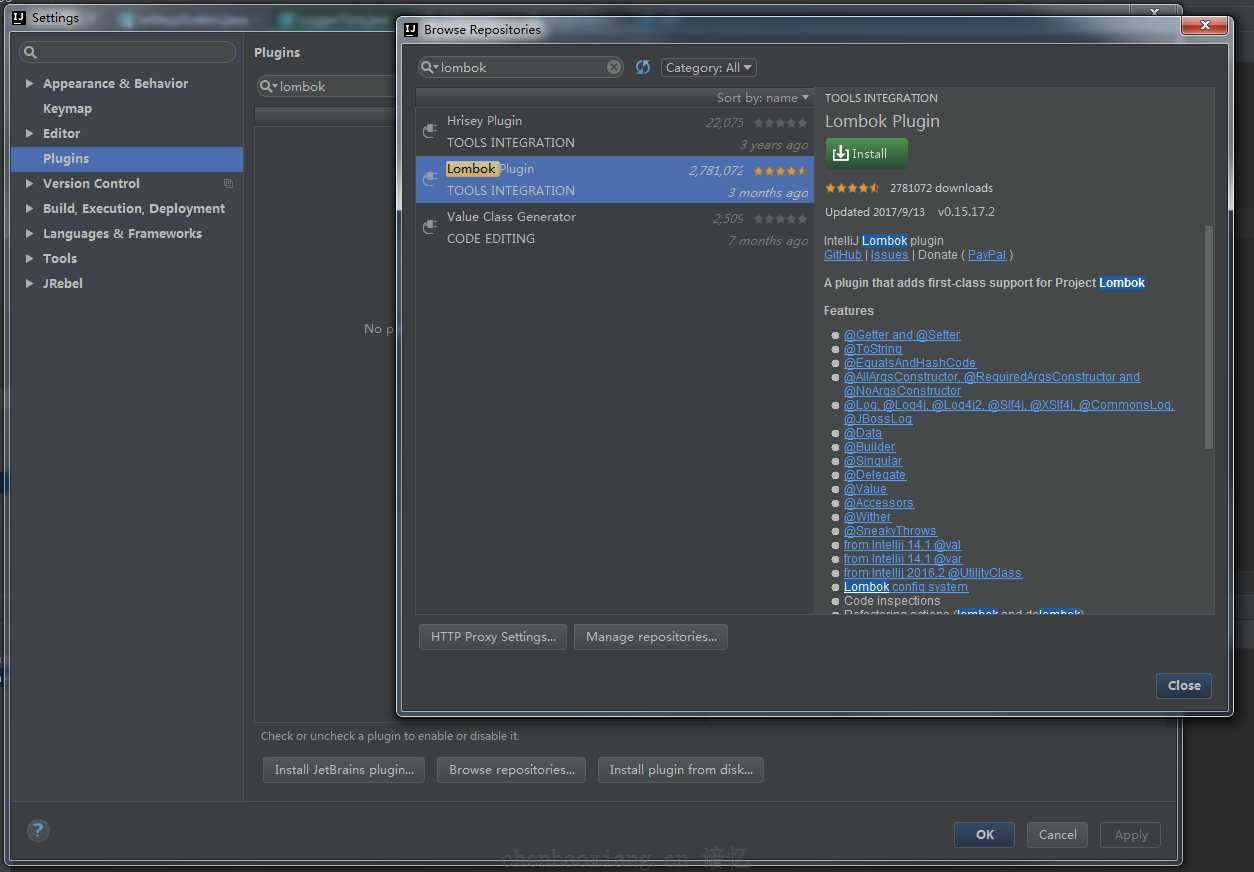The height and width of the screenshot is (872, 1254).
Task: Open the @Data feature link
Action: tap(863, 433)
